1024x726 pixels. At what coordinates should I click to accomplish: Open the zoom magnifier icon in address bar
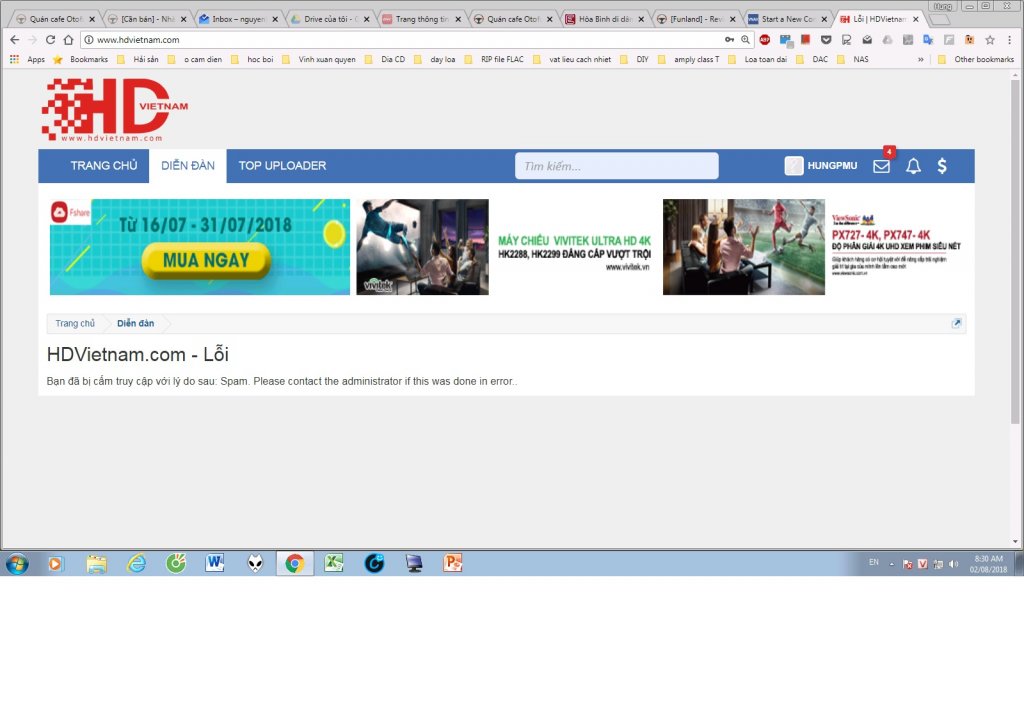pyautogui.click(x=745, y=40)
